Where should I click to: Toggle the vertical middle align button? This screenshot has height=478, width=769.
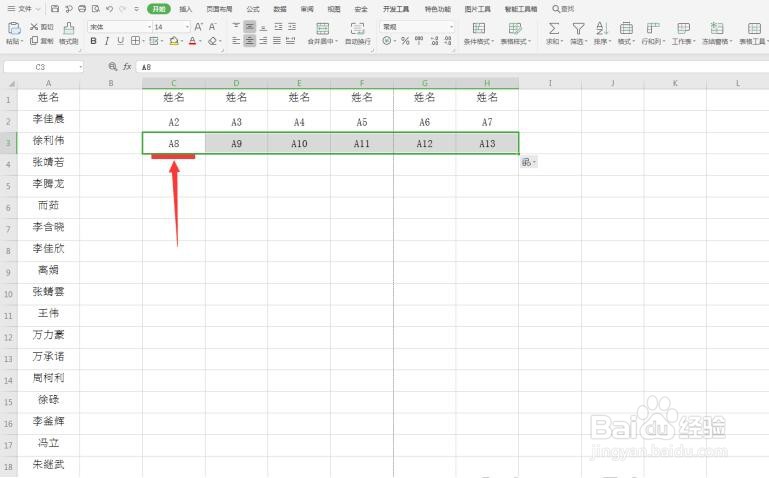(x=250, y=26)
